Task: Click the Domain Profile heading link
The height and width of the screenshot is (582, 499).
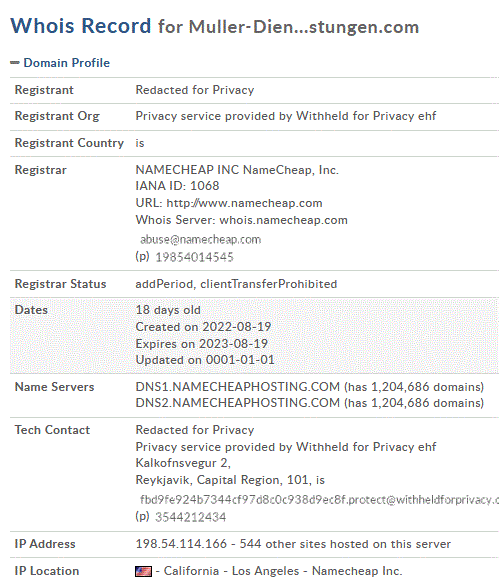Action: coord(67,63)
